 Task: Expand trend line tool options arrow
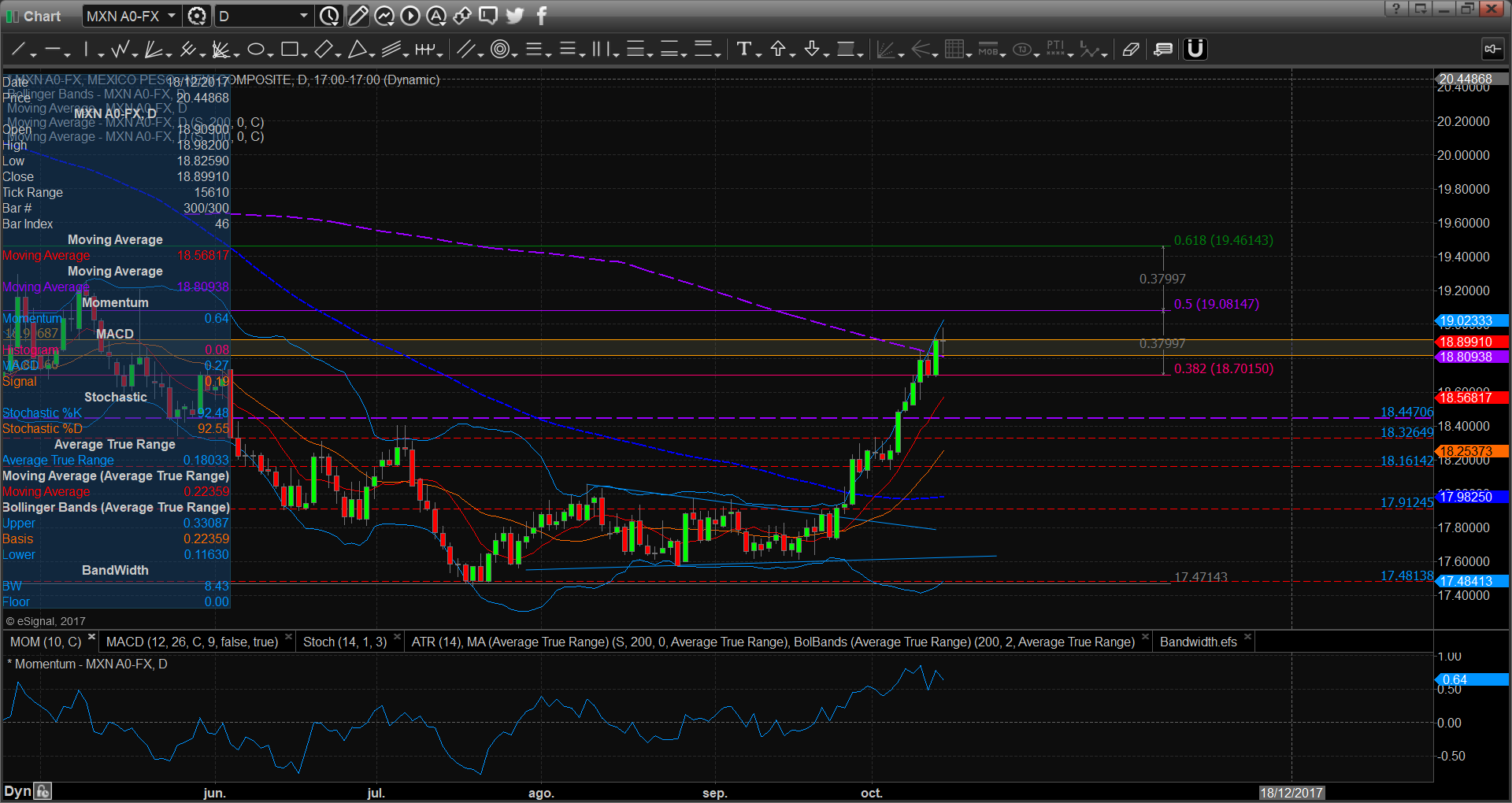point(33,54)
